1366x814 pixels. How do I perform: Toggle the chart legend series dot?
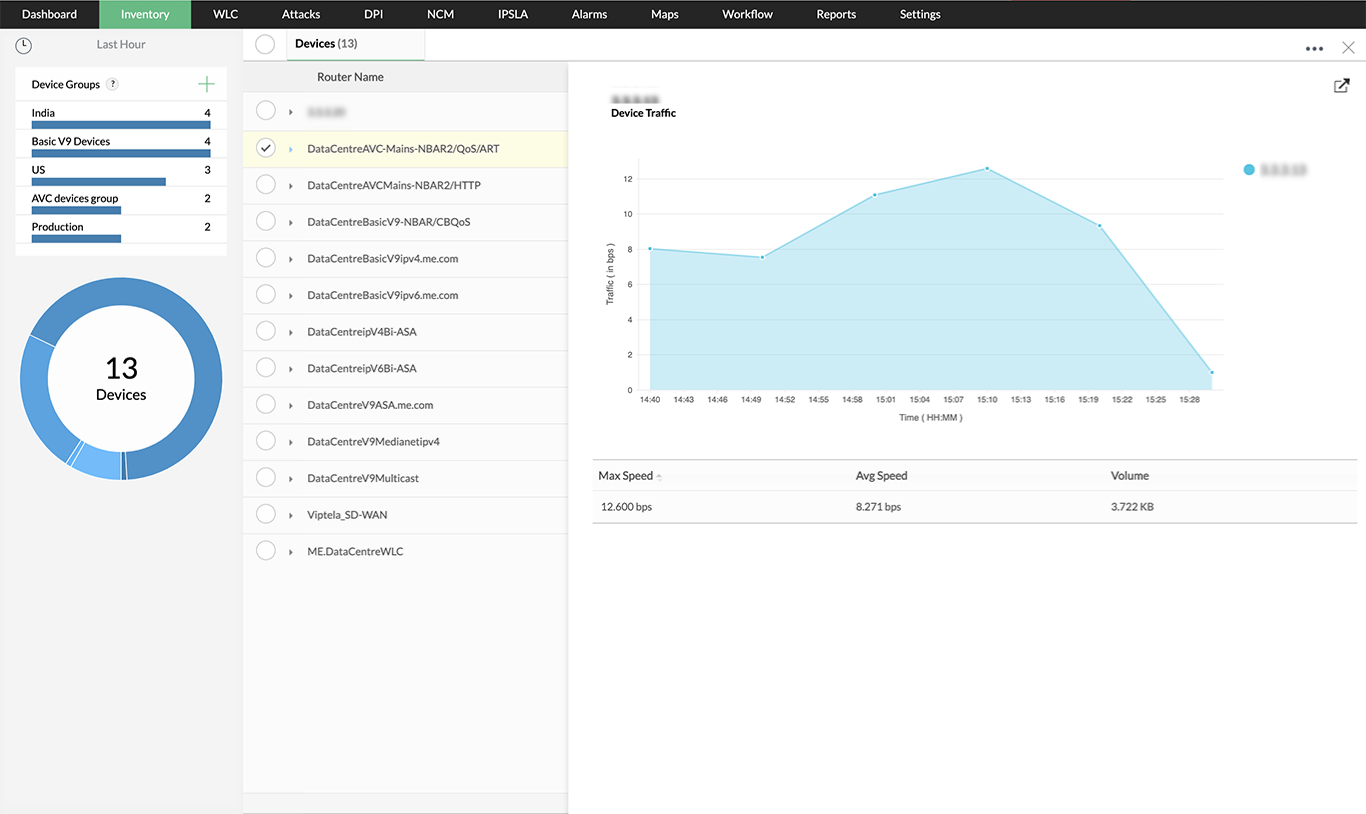(1249, 170)
